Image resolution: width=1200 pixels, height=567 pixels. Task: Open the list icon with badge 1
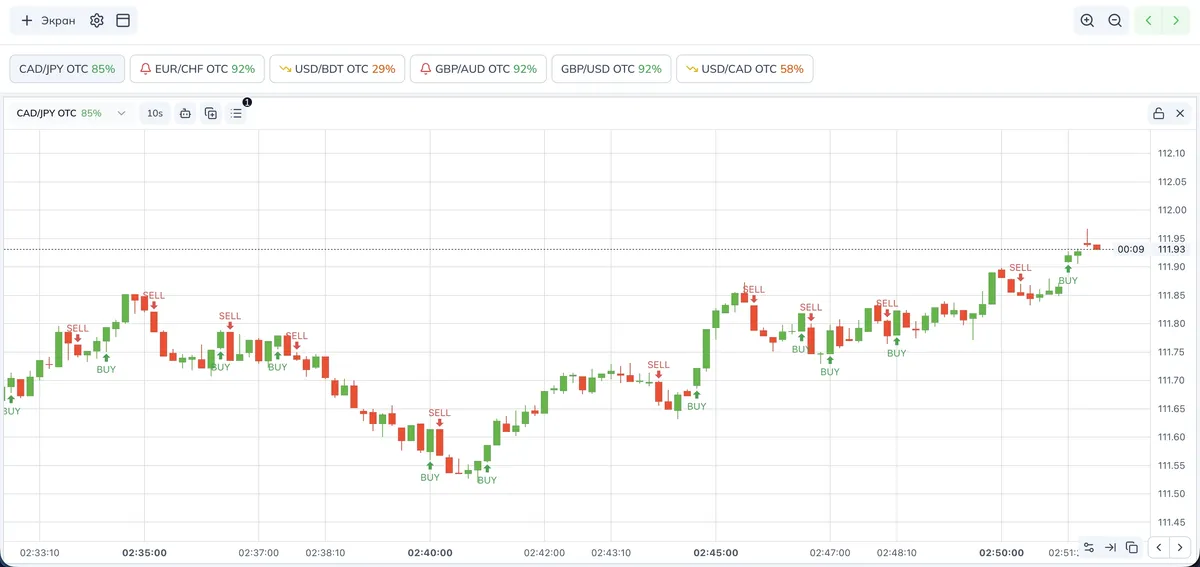pos(237,113)
